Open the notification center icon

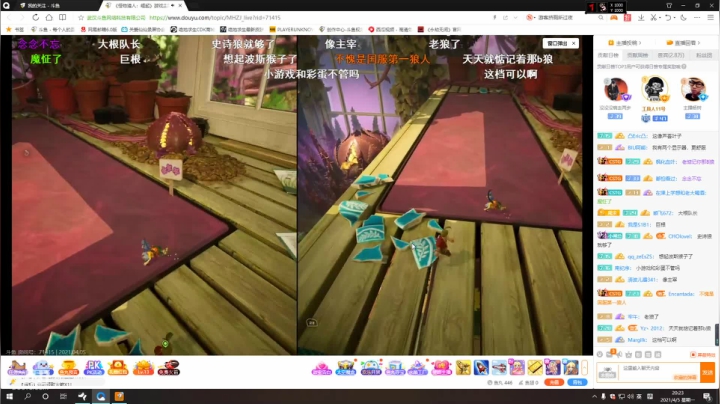coord(708,396)
